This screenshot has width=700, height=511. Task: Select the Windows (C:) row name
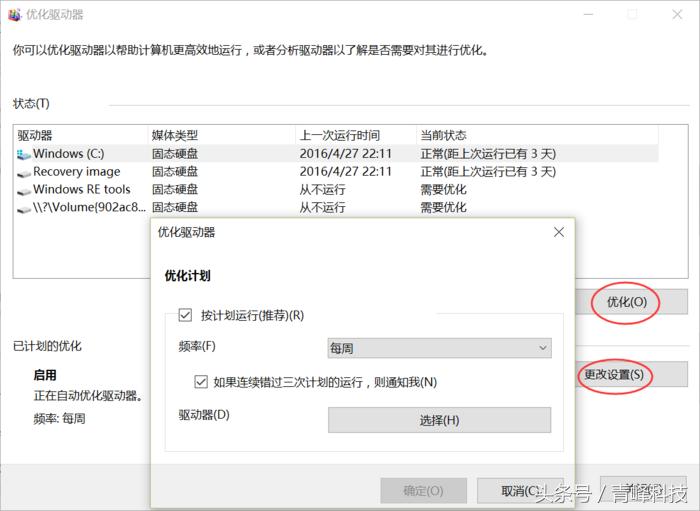(69, 154)
